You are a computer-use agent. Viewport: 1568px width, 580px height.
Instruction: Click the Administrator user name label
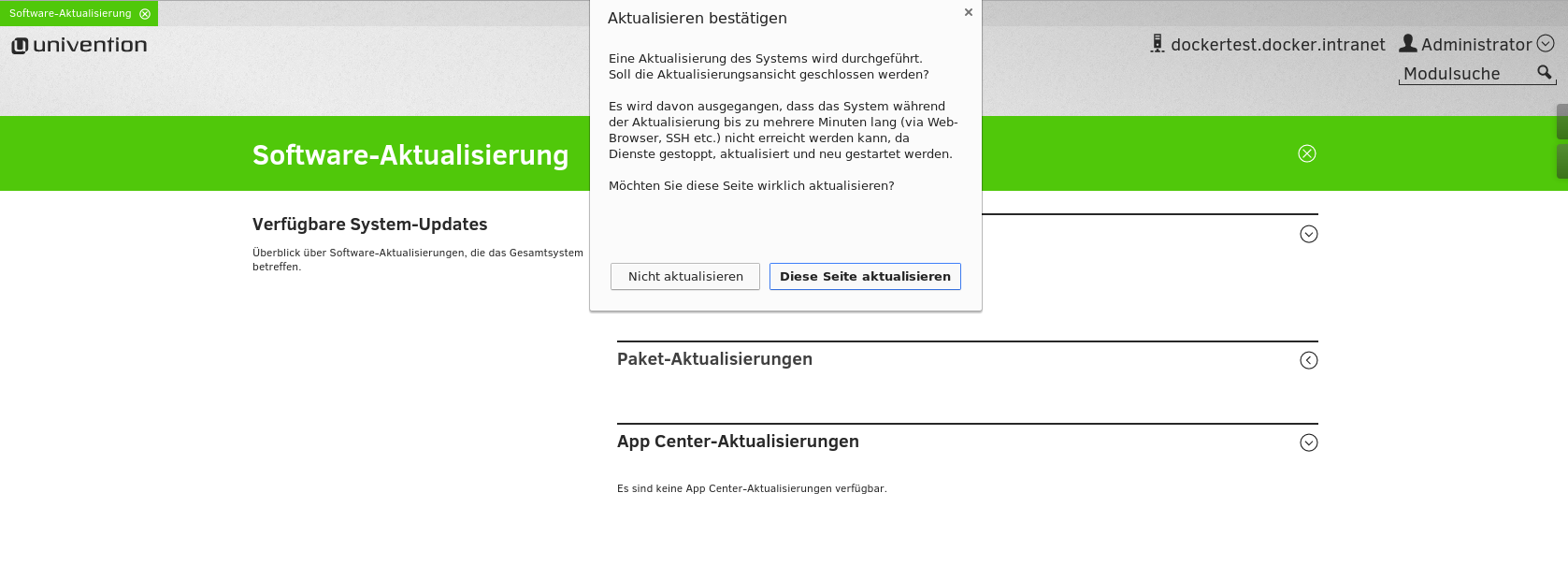1475,45
